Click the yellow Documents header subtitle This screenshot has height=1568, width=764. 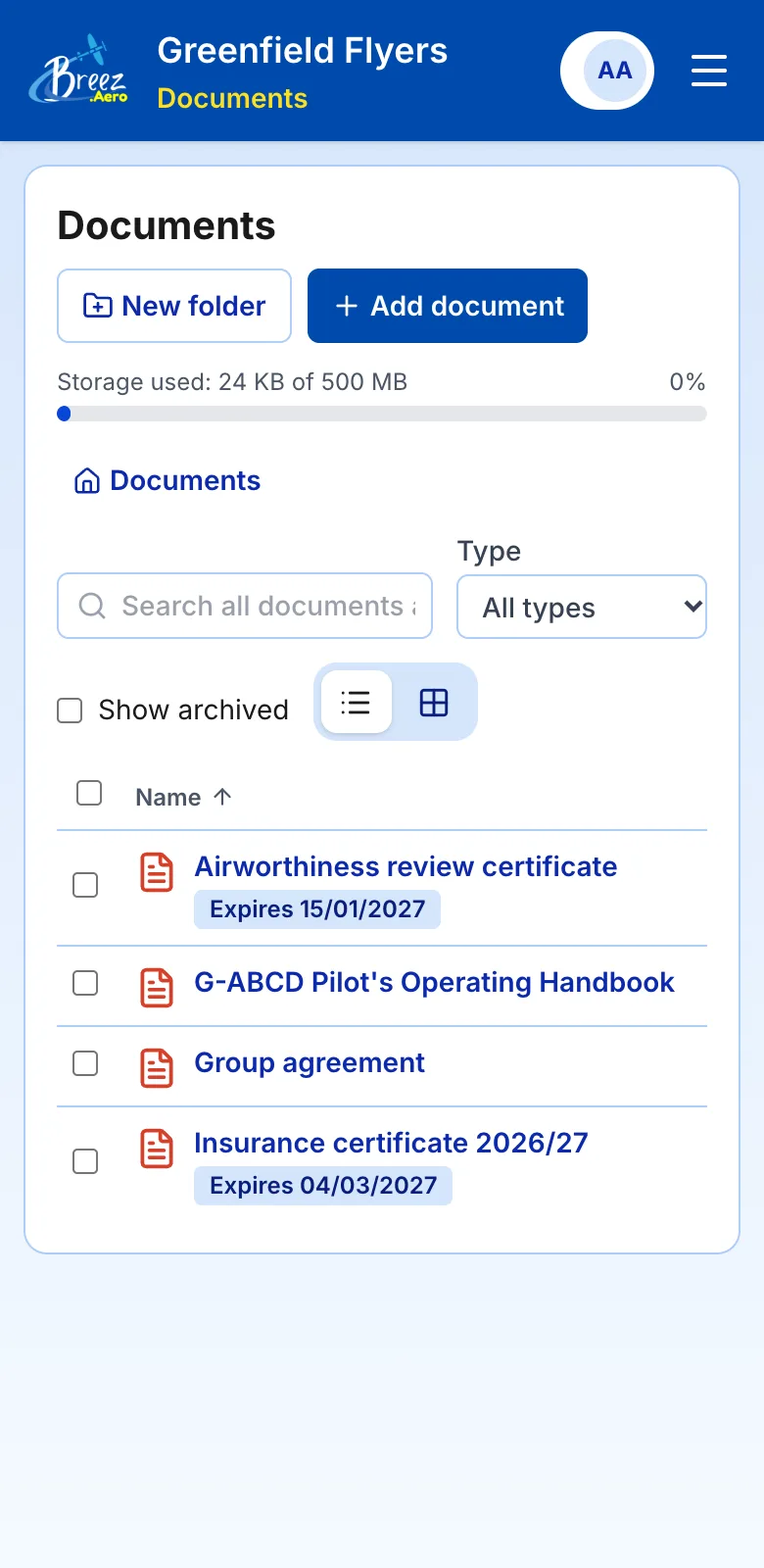(232, 98)
